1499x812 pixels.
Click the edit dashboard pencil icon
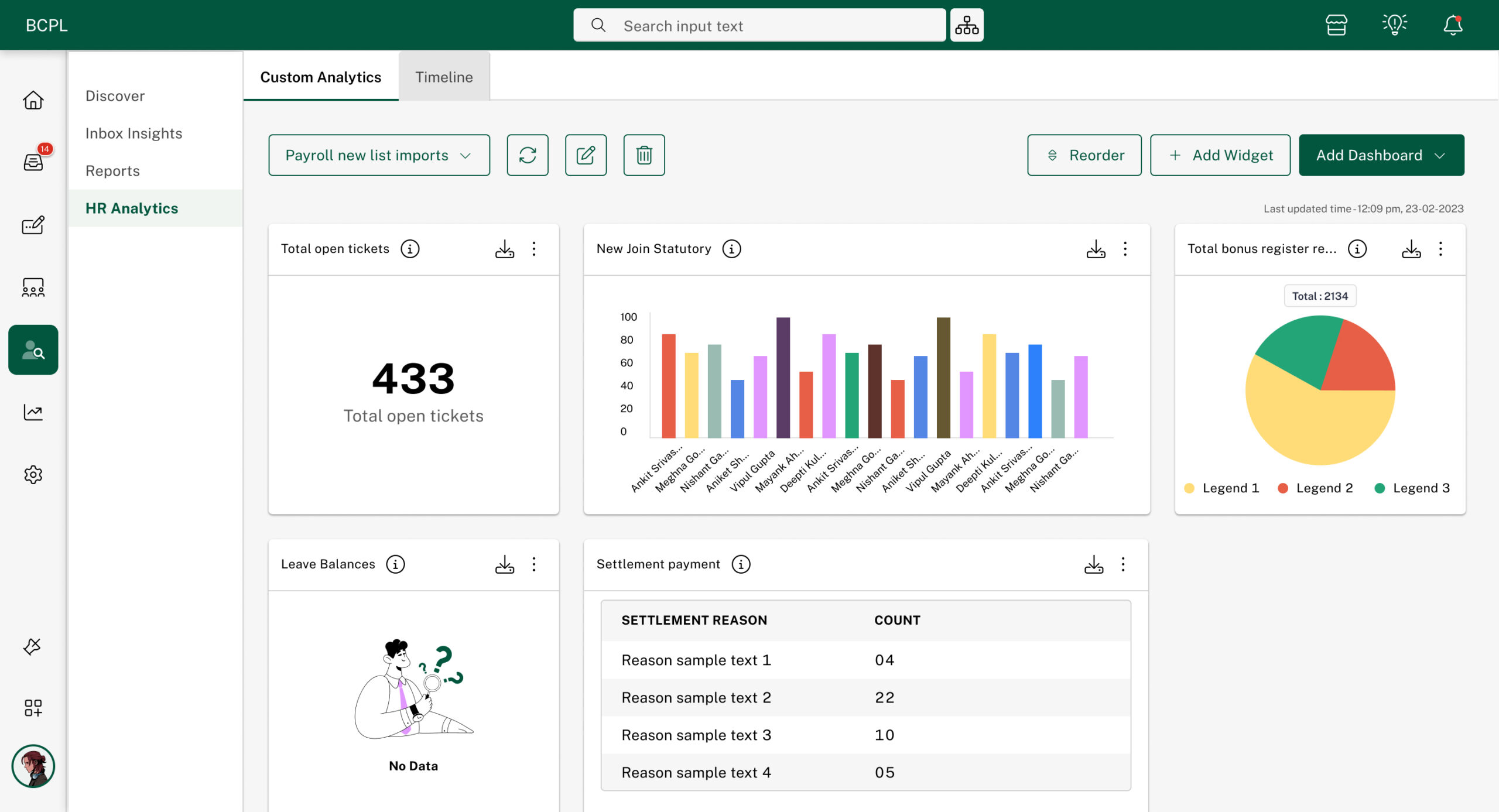click(586, 155)
